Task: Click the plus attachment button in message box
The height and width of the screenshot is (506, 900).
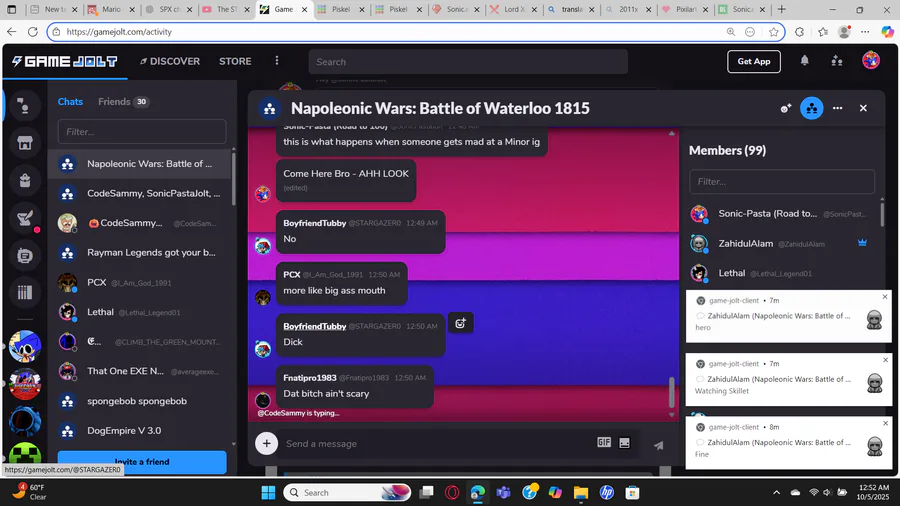Action: point(266,443)
